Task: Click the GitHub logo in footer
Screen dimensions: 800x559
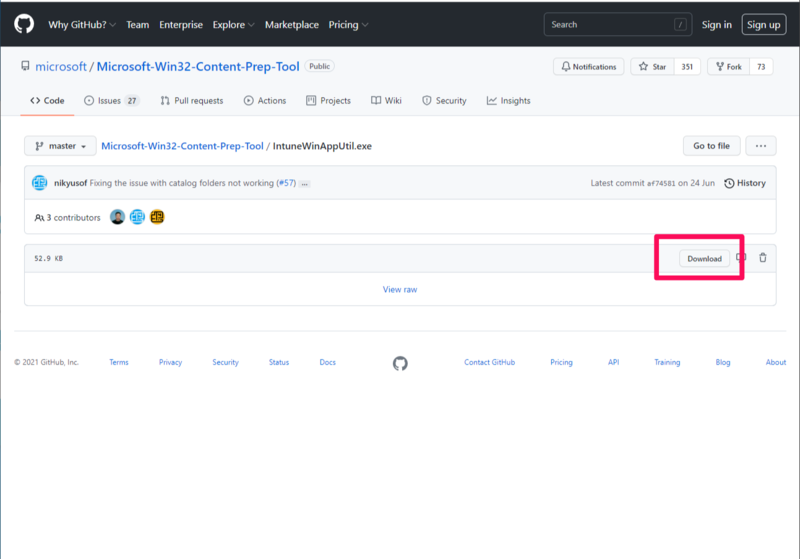Action: pyautogui.click(x=400, y=363)
